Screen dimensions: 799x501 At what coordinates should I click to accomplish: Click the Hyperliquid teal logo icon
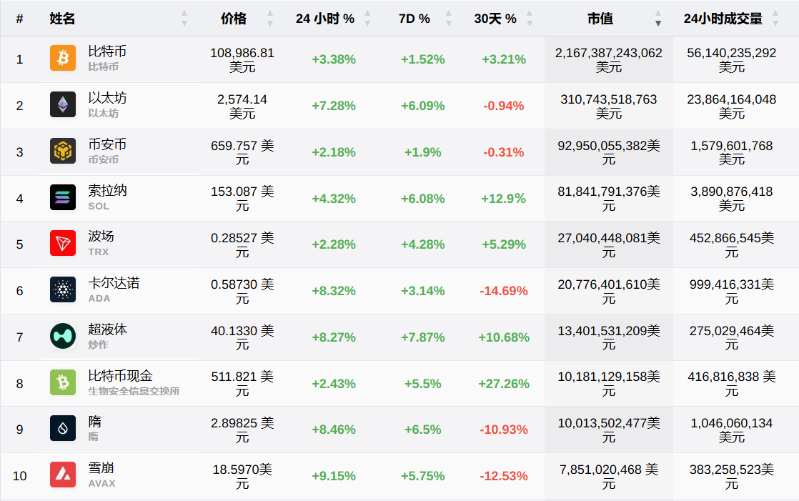(63, 336)
